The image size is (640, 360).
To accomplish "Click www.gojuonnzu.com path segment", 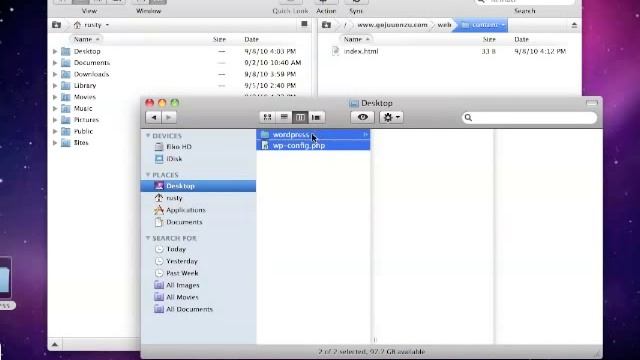I will click(x=392, y=25).
